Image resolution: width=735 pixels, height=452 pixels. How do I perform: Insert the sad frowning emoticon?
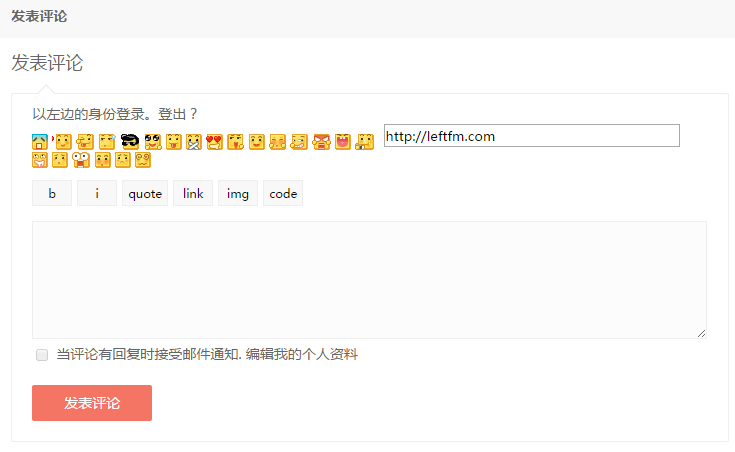123,160
